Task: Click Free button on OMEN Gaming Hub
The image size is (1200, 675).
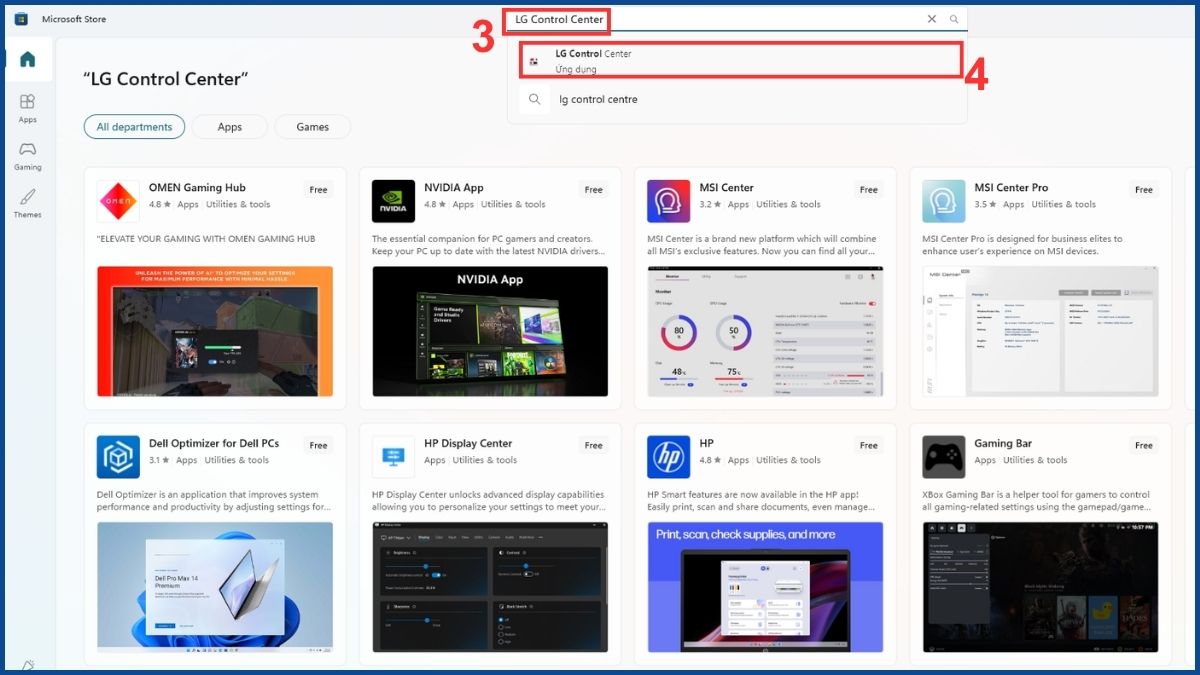Action: [x=318, y=189]
